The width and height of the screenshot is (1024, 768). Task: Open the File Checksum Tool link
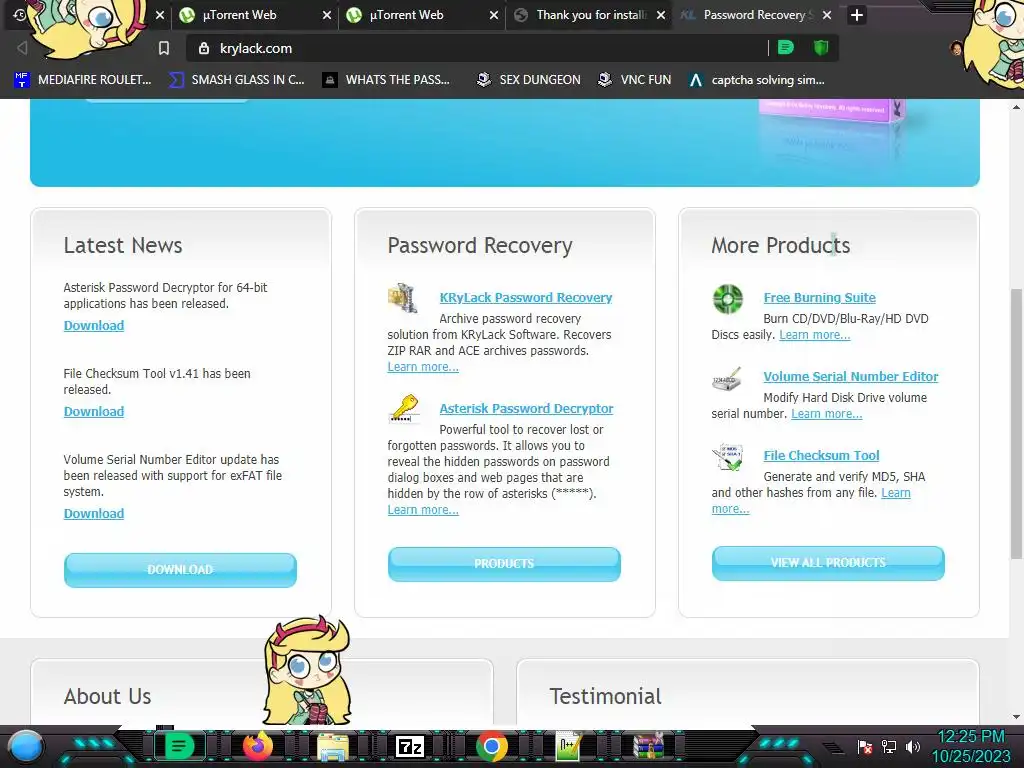pyautogui.click(x=822, y=455)
